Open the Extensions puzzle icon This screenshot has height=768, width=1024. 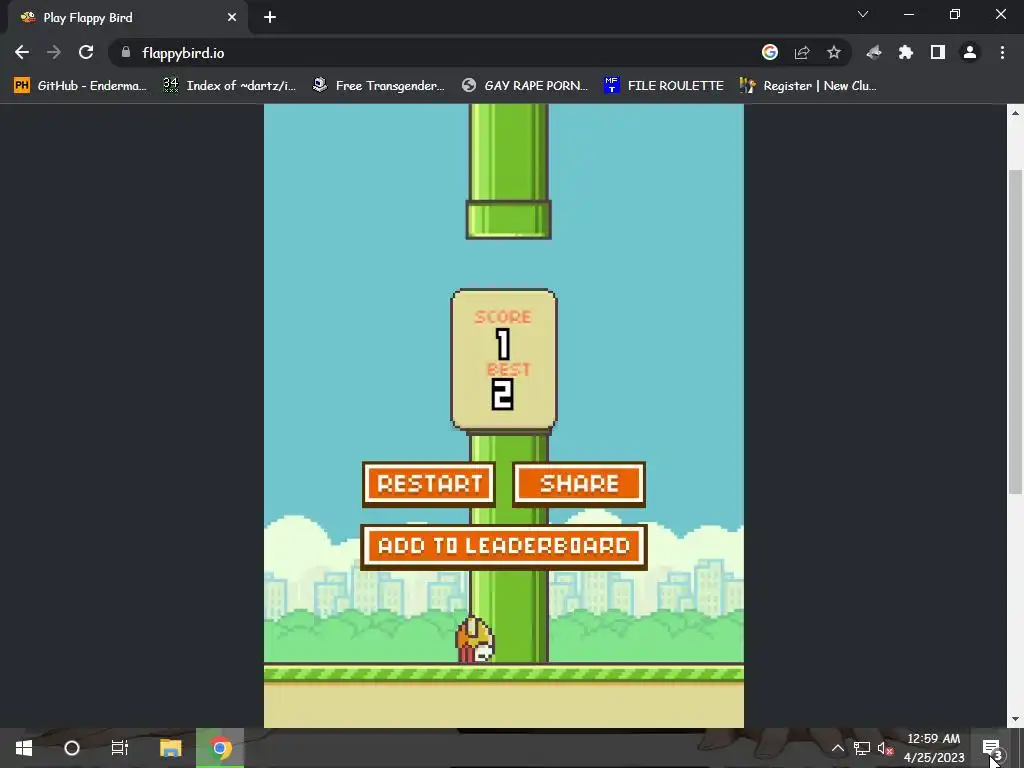coord(906,52)
